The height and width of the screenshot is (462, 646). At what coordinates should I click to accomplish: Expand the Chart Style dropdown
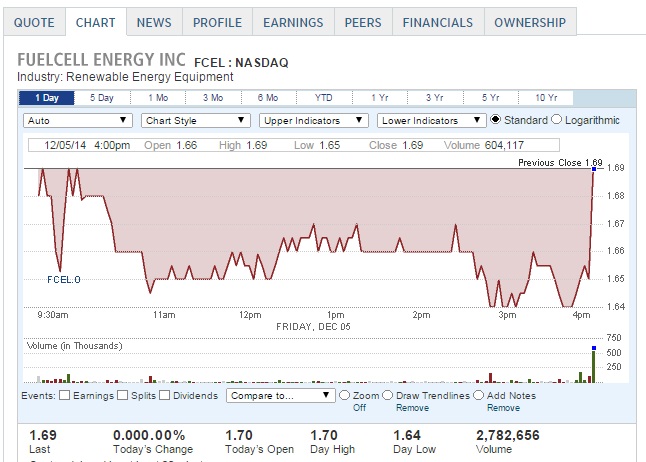click(x=196, y=120)
